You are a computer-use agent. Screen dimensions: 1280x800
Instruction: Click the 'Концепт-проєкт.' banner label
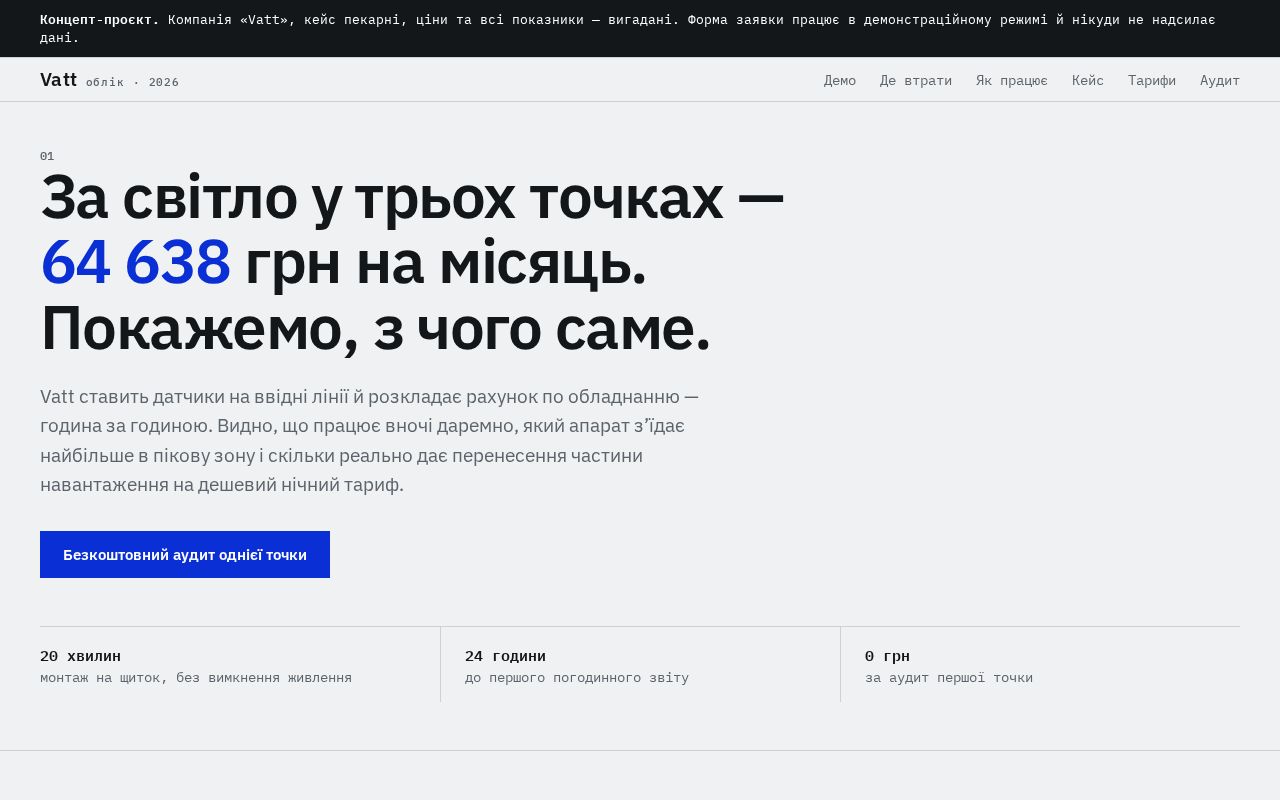click(99, 20)
